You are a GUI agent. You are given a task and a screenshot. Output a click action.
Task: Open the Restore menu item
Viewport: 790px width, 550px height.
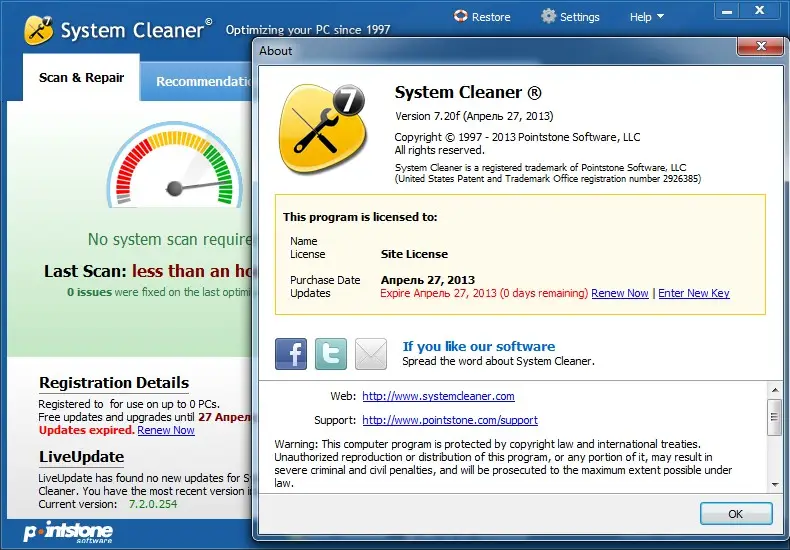(482, 17)
